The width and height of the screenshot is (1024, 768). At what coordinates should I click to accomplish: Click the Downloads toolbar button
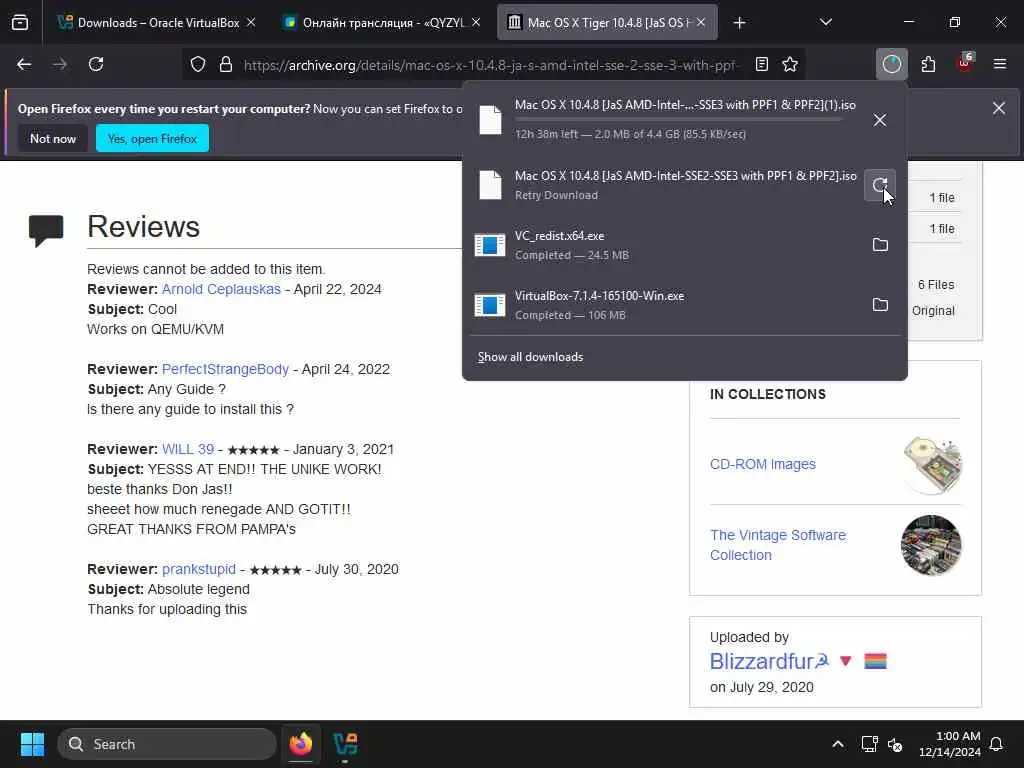pos(891,64)
